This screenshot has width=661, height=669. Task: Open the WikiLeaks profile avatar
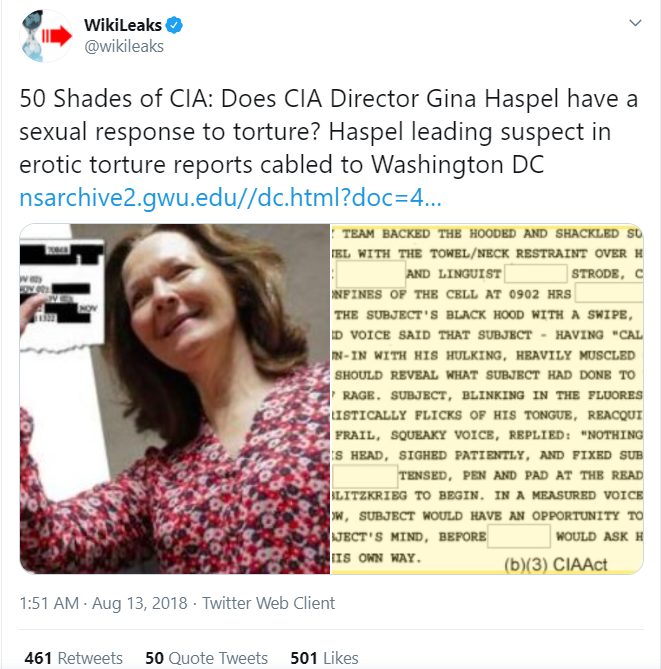[47, 36]
